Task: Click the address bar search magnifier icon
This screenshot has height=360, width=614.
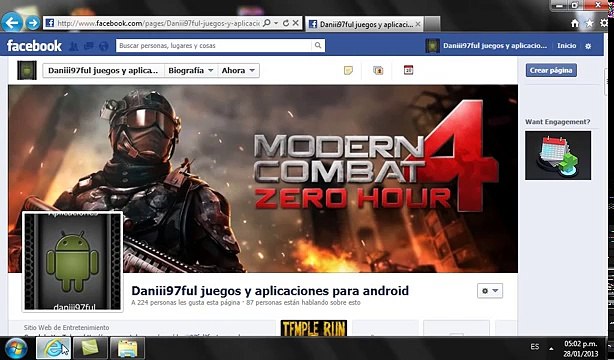Action: 266,23
